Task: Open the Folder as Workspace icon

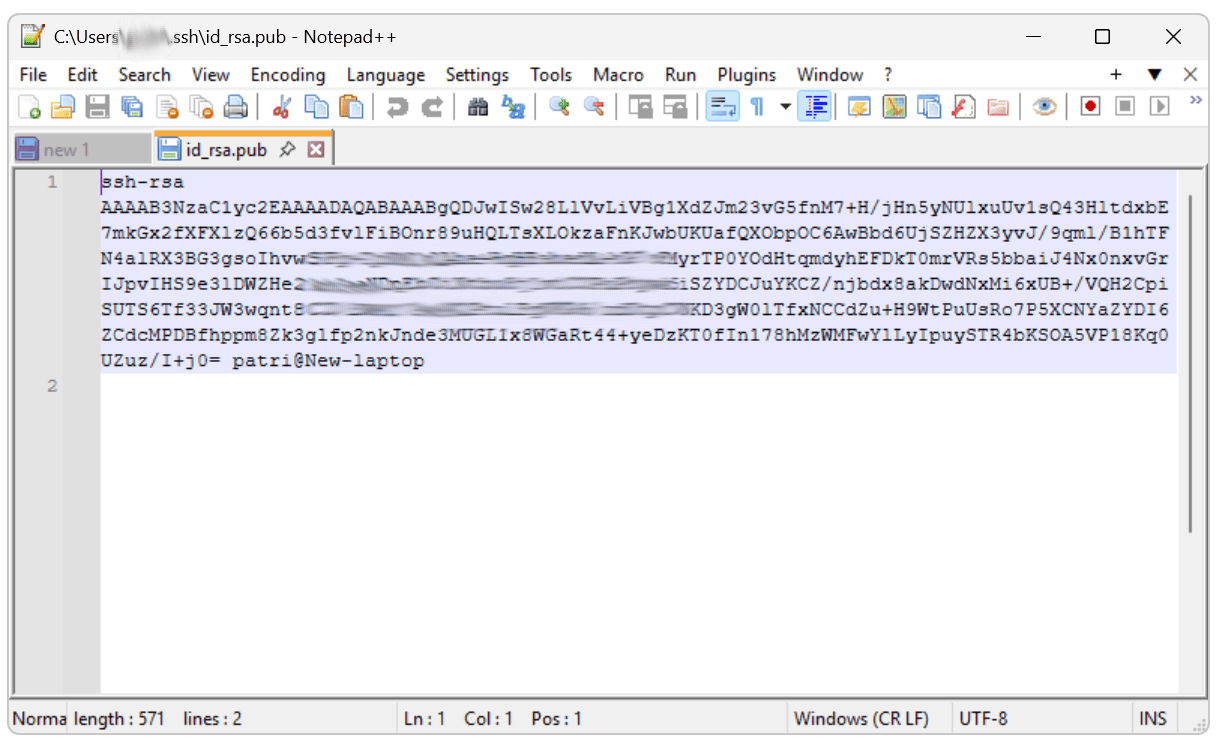Action: (x=998, y=106)
